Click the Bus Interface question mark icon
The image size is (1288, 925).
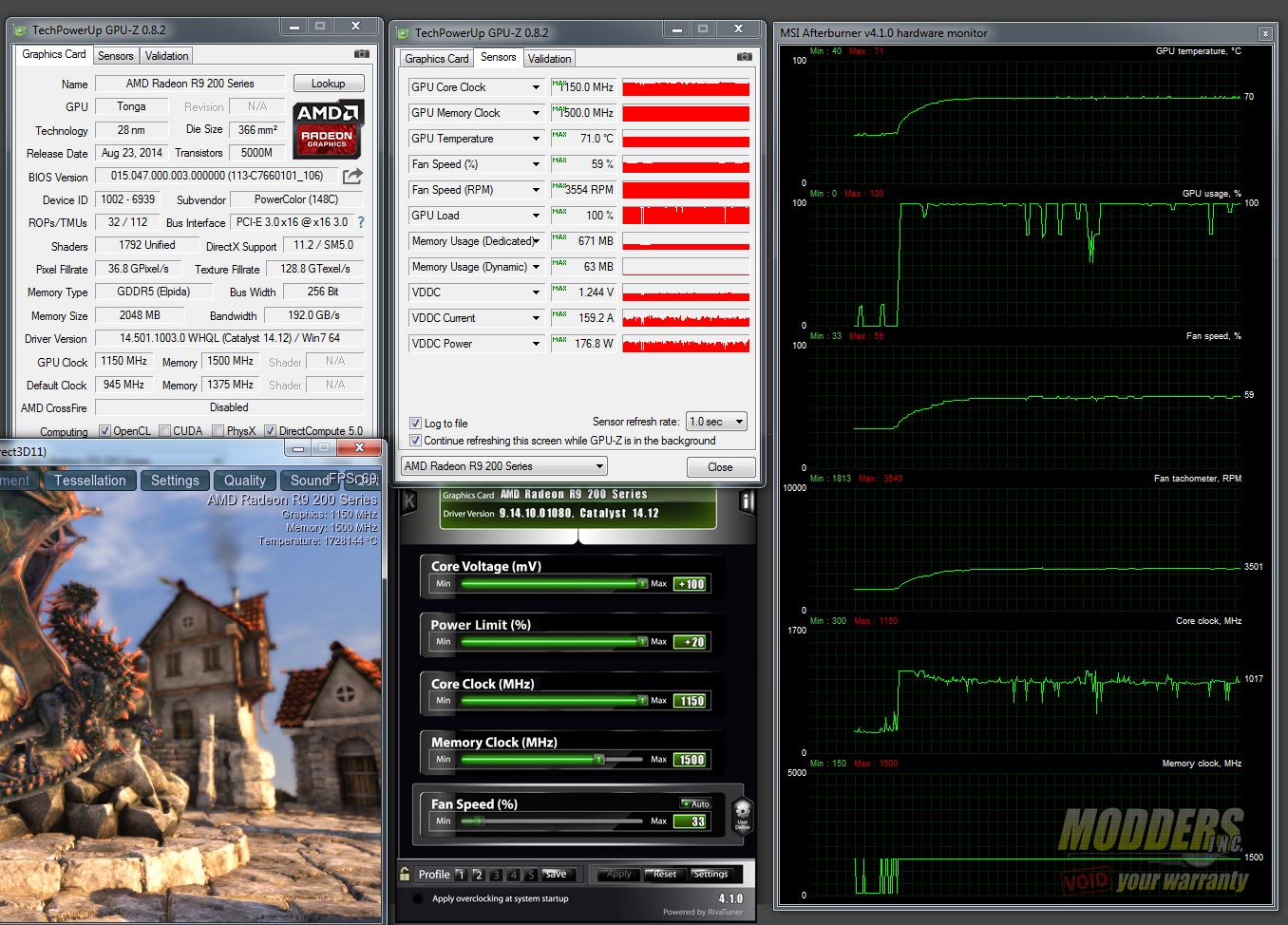[x=361, y=222]
